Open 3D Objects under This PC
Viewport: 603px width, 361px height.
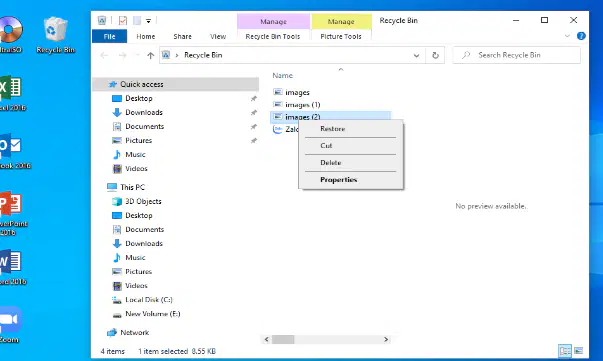143,201
